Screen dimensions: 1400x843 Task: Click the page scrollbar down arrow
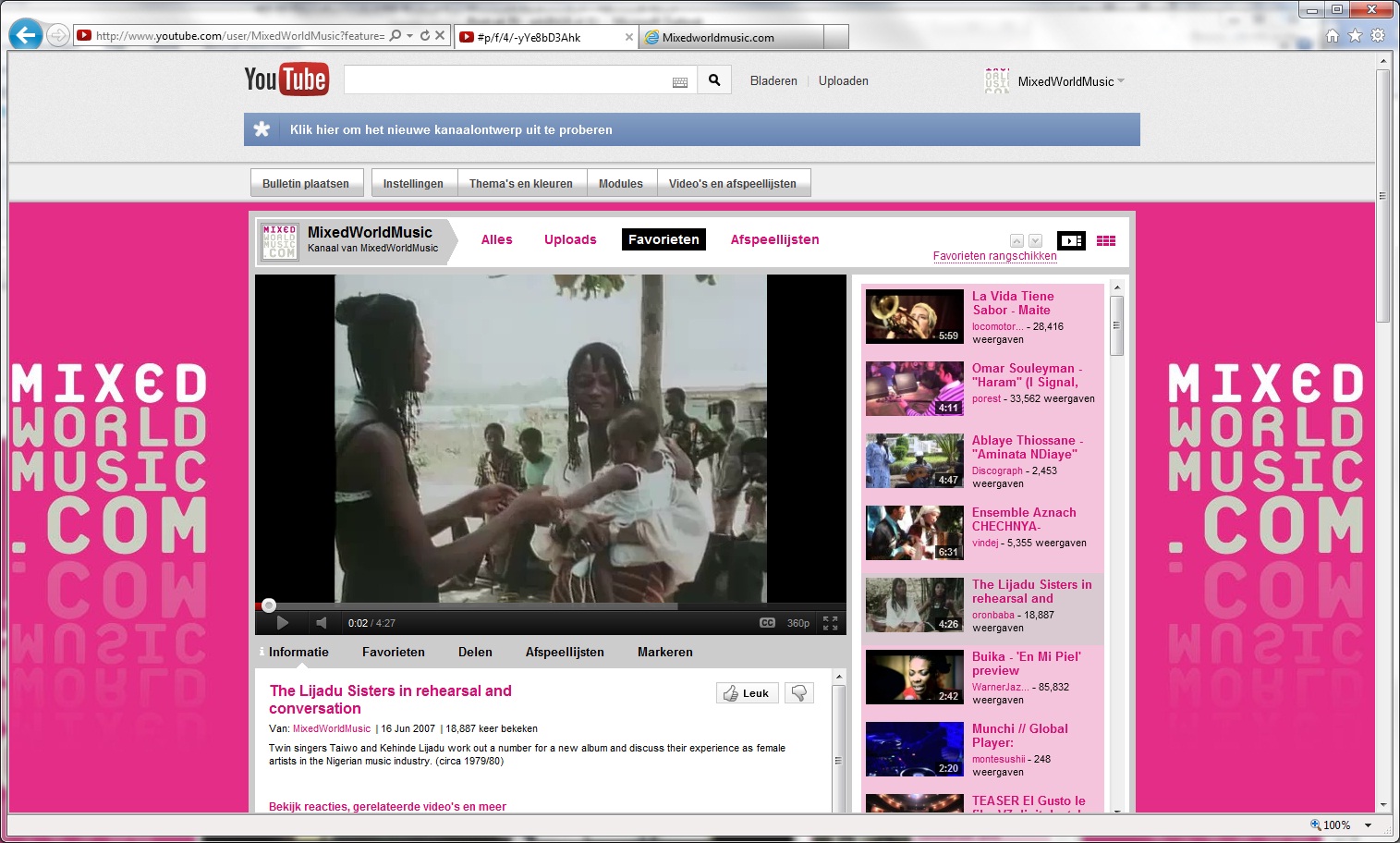(1382, 804)
